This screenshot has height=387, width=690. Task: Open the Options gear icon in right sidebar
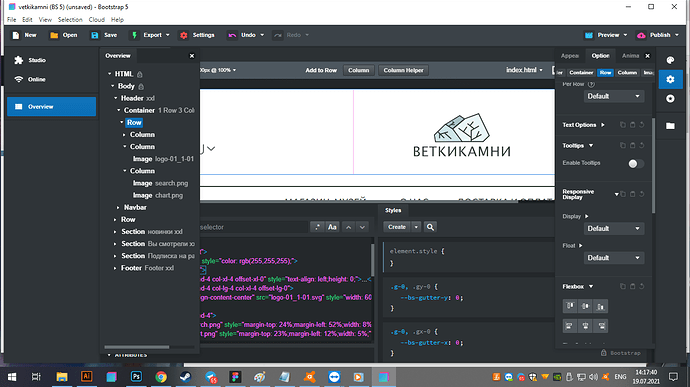click(670, 79)
